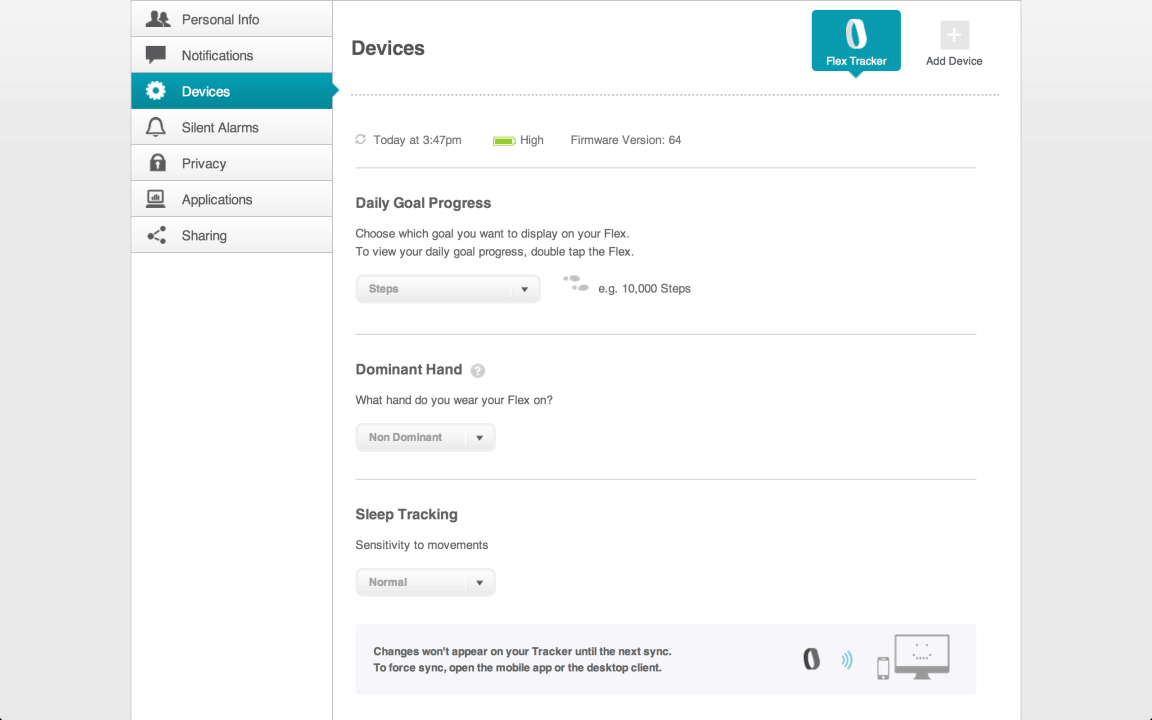Go to Privacy settings section
The height and width of the screenshot is (720, 1152).
[231, 163]
